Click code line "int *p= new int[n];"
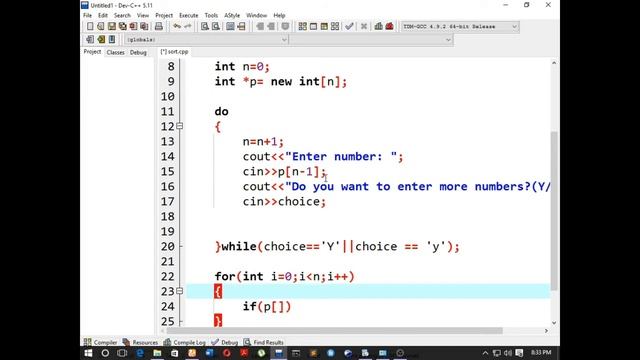The height and width of the screenshot is (360, 640). [x=281, y=82]
